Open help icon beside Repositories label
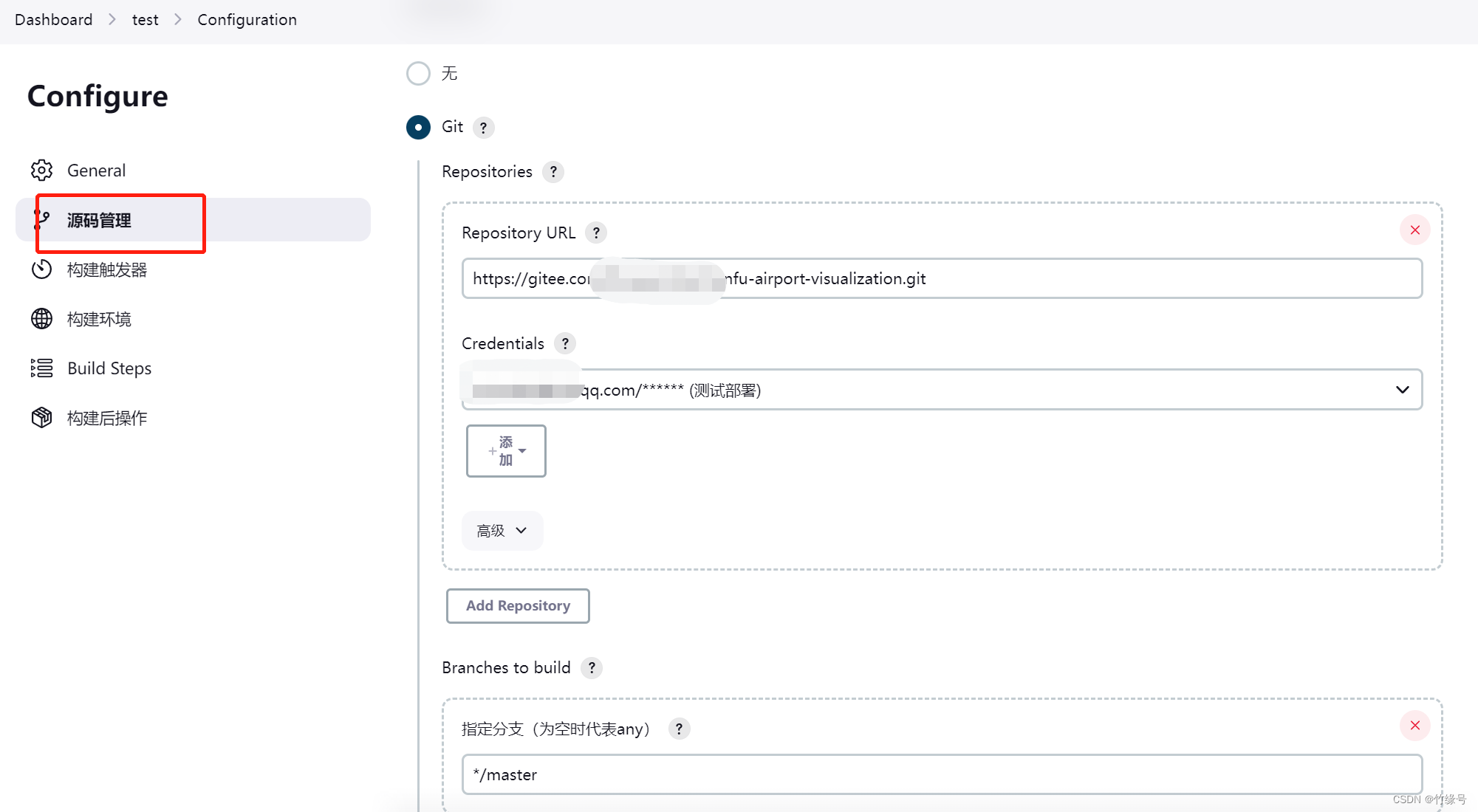This screenshot has width=1478, height=812. click(x=553, y=172)
